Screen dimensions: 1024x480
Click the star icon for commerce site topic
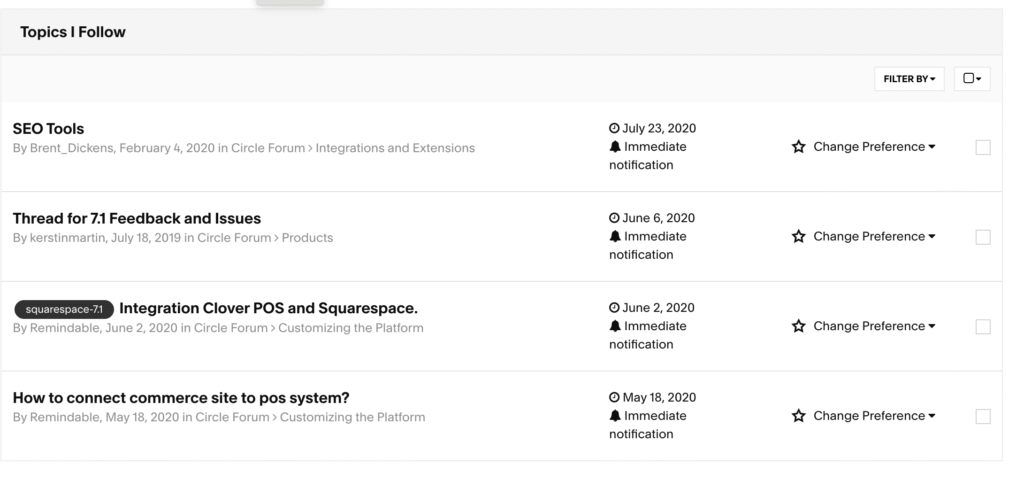click(x=799, y=416)
